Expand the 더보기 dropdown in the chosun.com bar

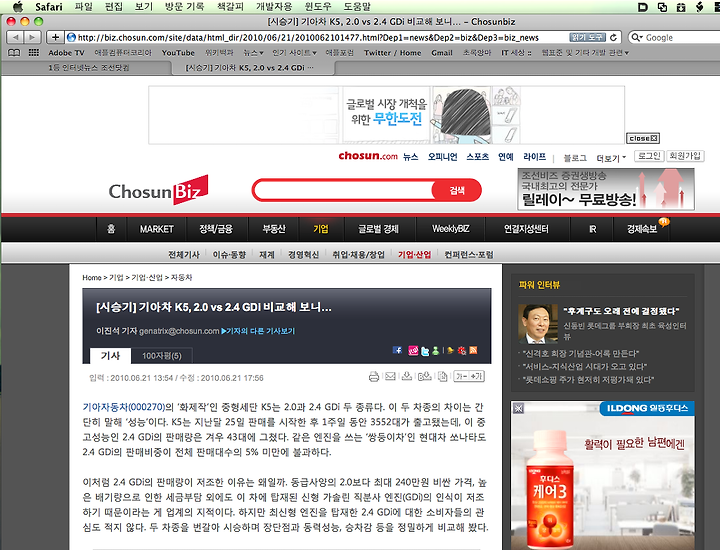tap(611, 158)
